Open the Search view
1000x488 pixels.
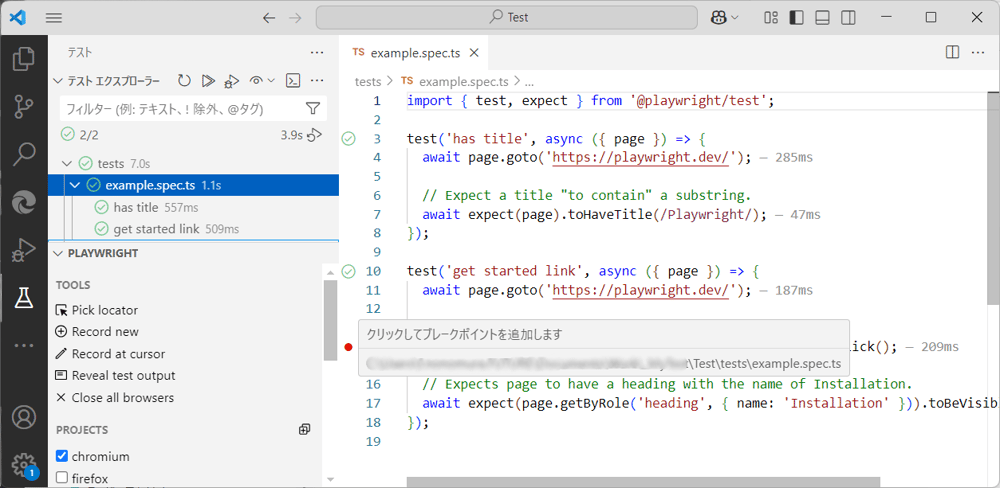coord(24,154)
